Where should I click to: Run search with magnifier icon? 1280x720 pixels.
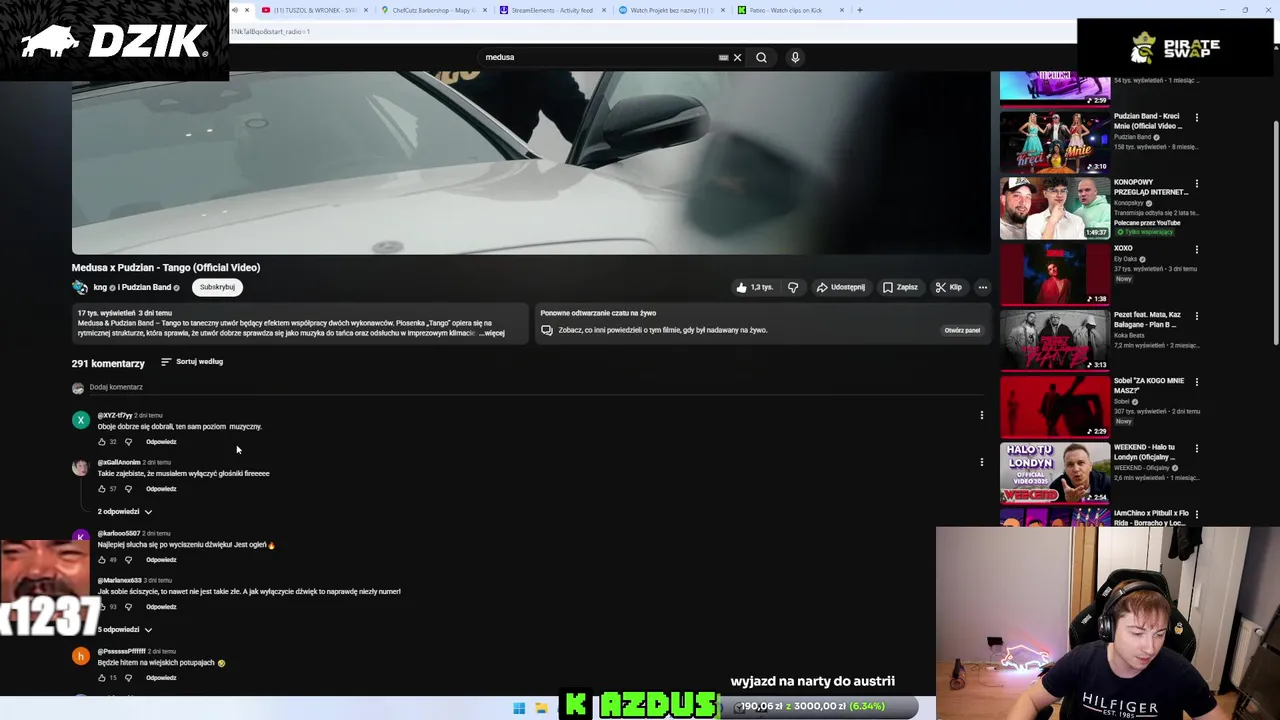[x=761, y=57]
